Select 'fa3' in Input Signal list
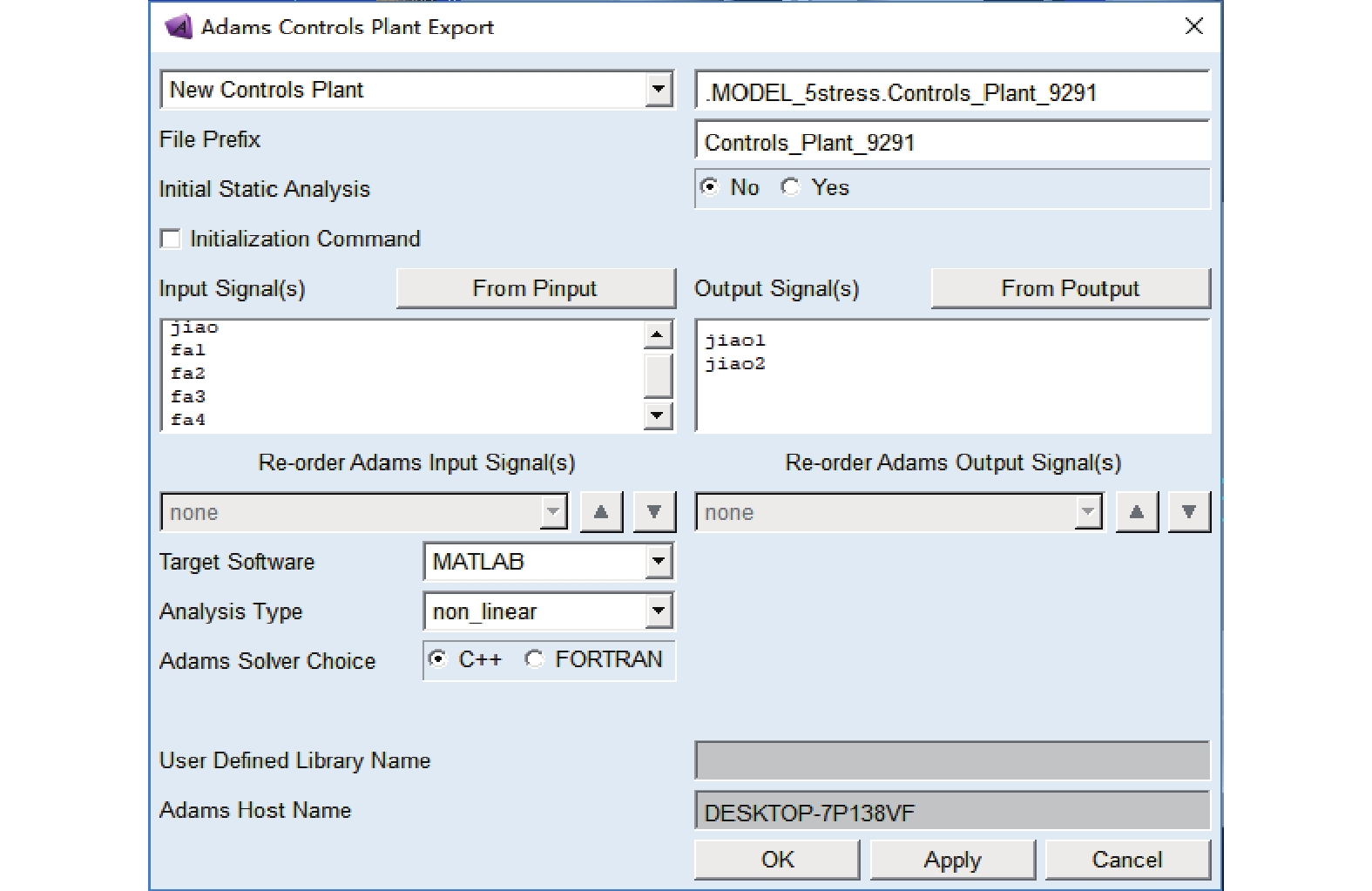The width and height of the screenshot is (1372, 891). 188,397
